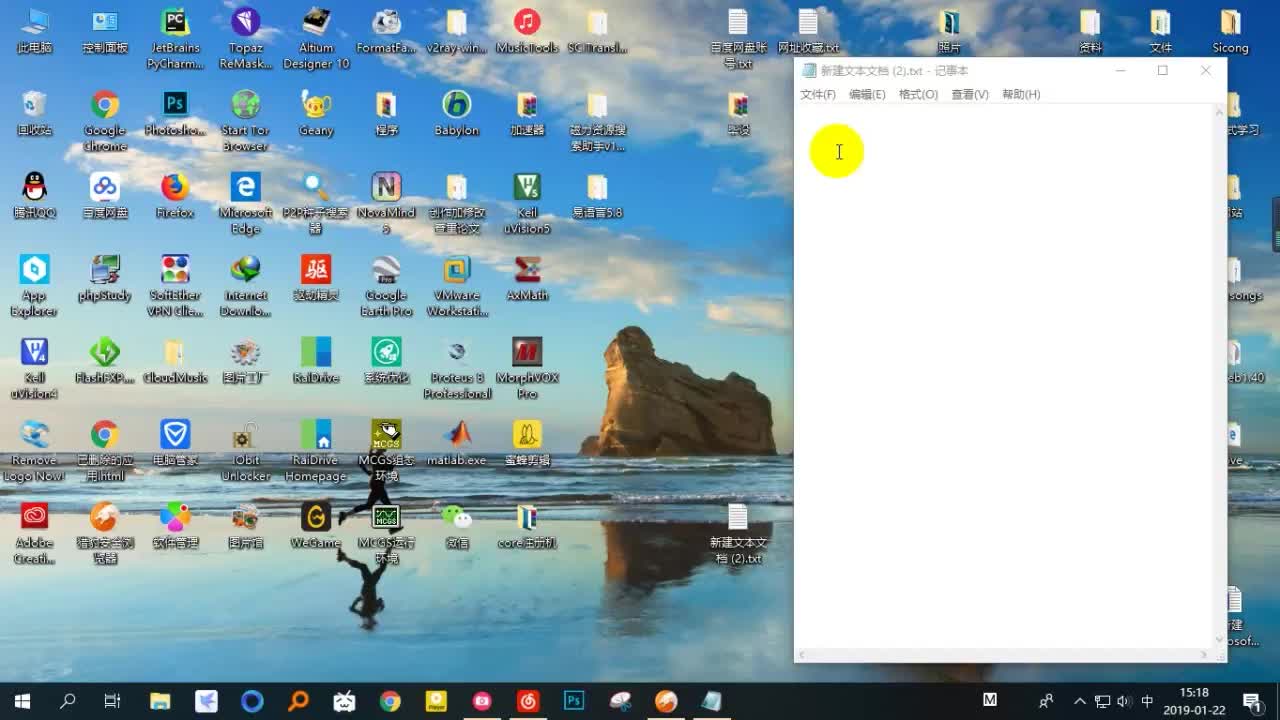Open the Recycle Bin (回收站)
This screenshot has height=720, width=1280.
35,105
